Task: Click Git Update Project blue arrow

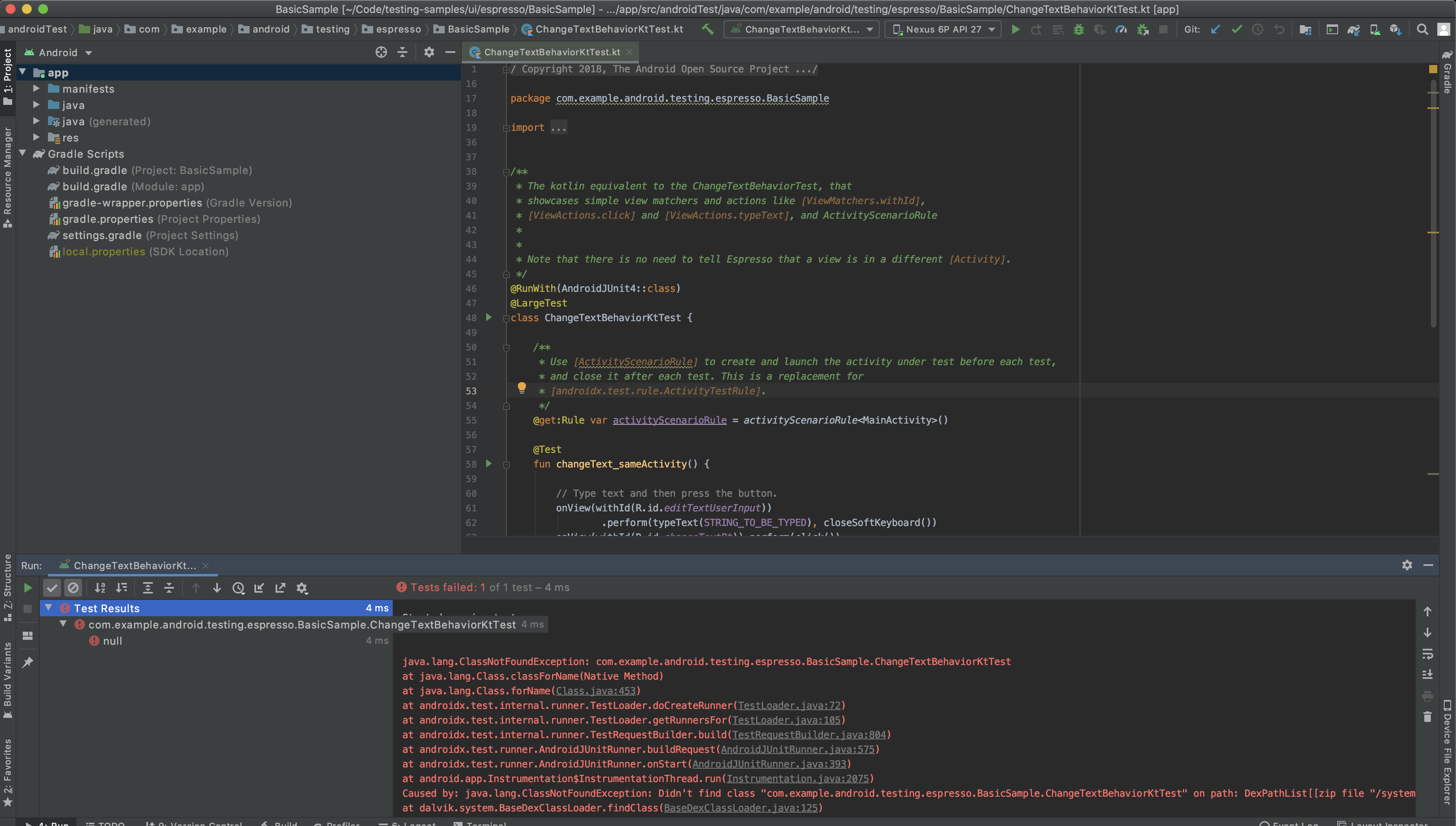Action: click(1215, 30)
